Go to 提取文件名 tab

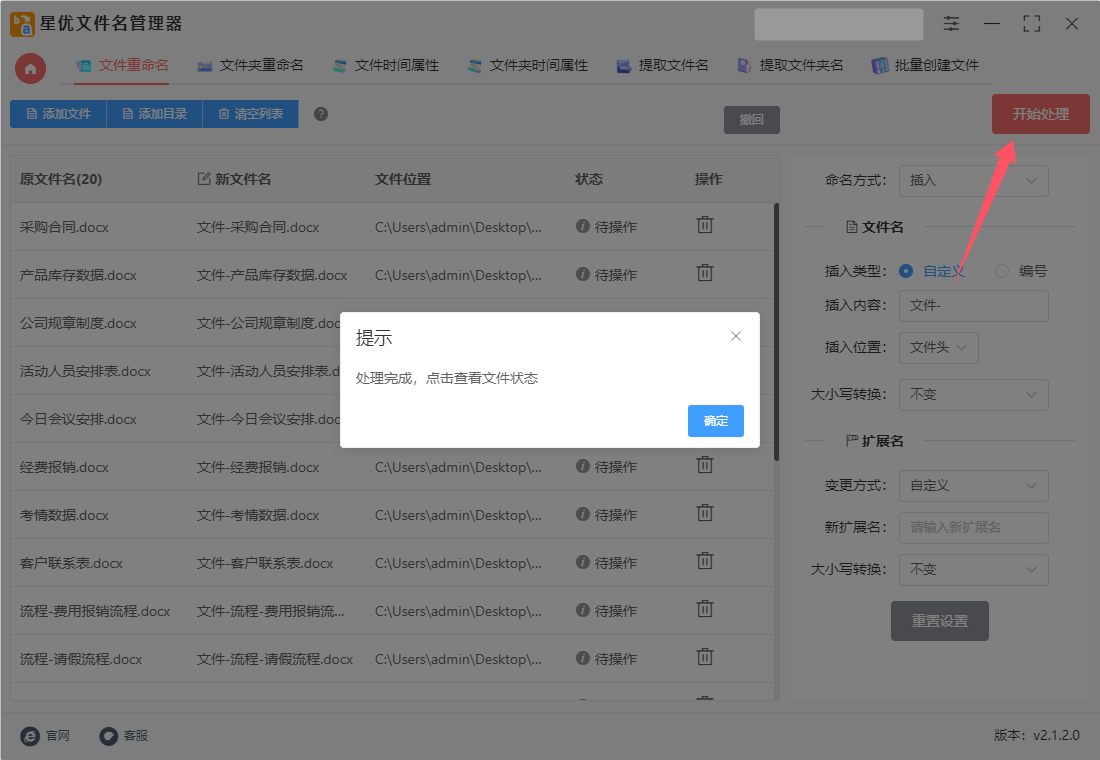(662, 66)
